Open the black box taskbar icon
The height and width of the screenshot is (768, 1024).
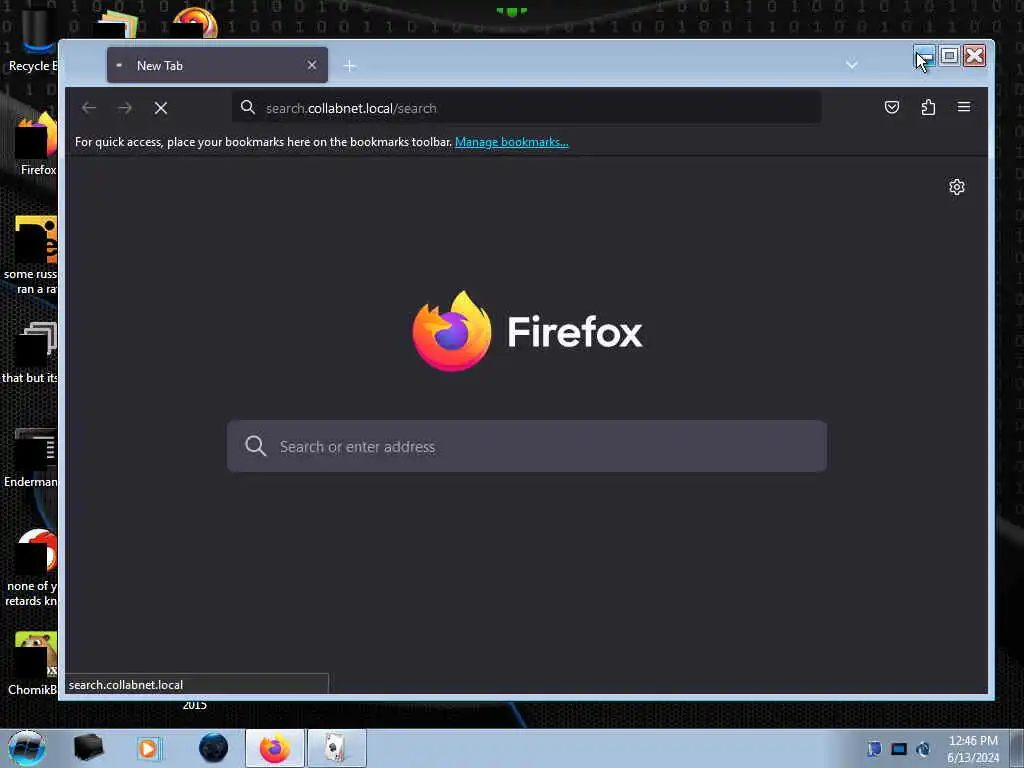pos(88,748)
